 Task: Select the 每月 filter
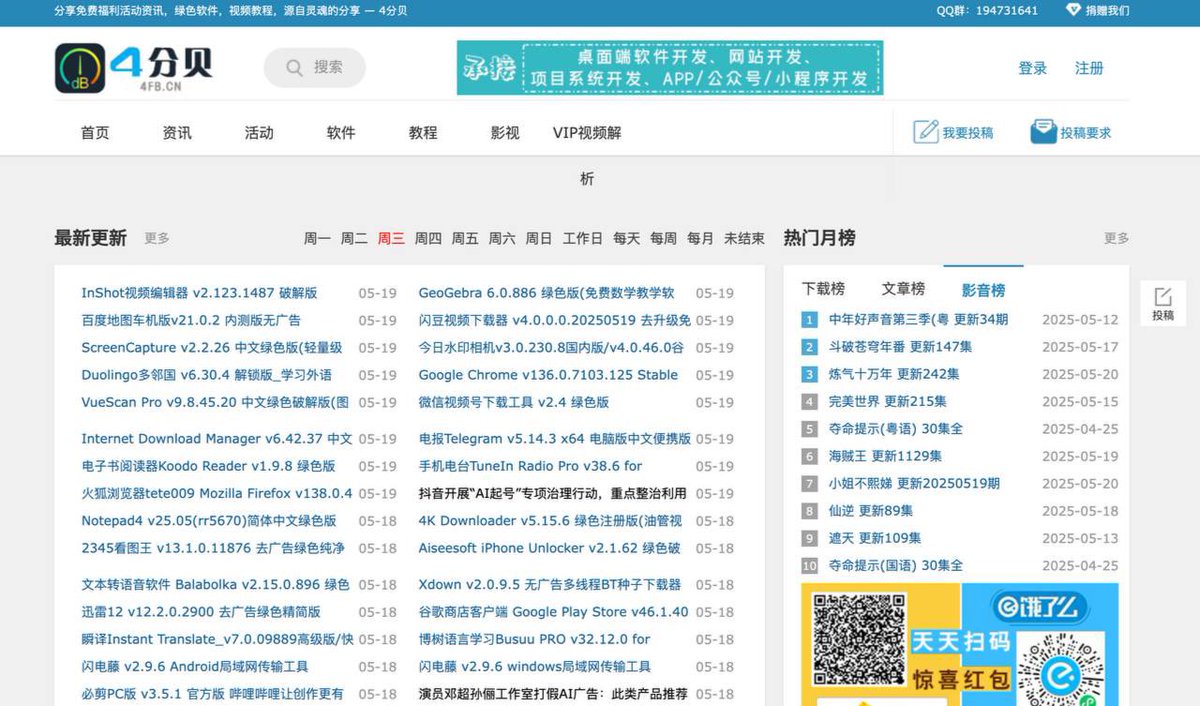[x=701, y=238]
